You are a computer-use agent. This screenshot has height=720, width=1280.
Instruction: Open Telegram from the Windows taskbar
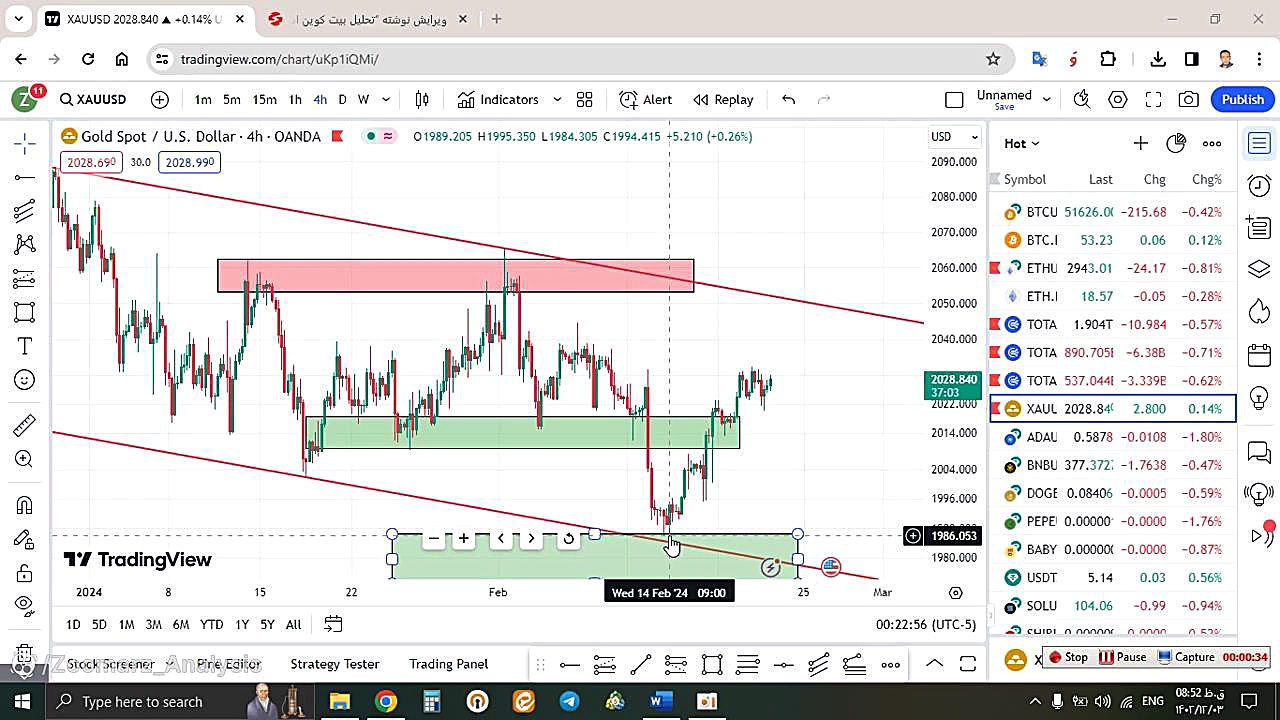point(569,701)
